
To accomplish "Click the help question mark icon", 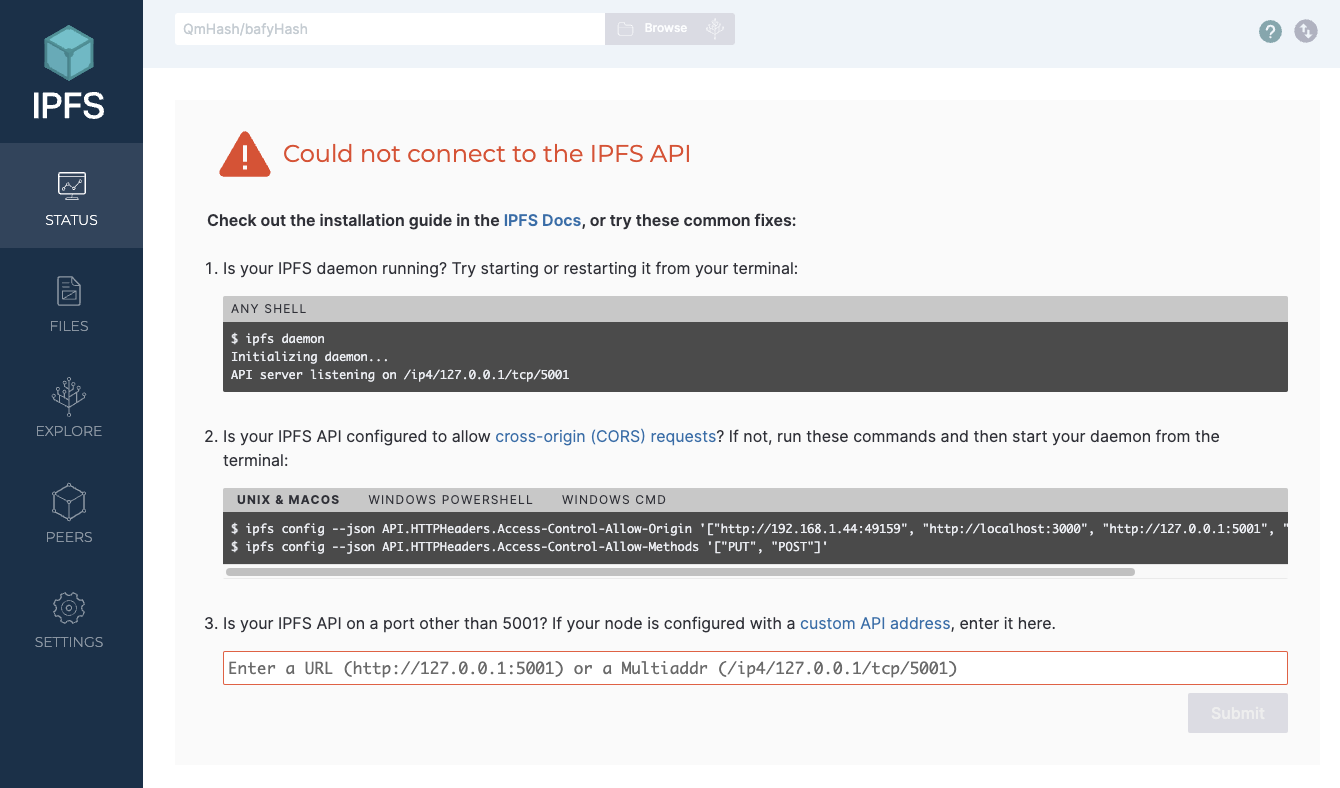I will coord(1270,31).
